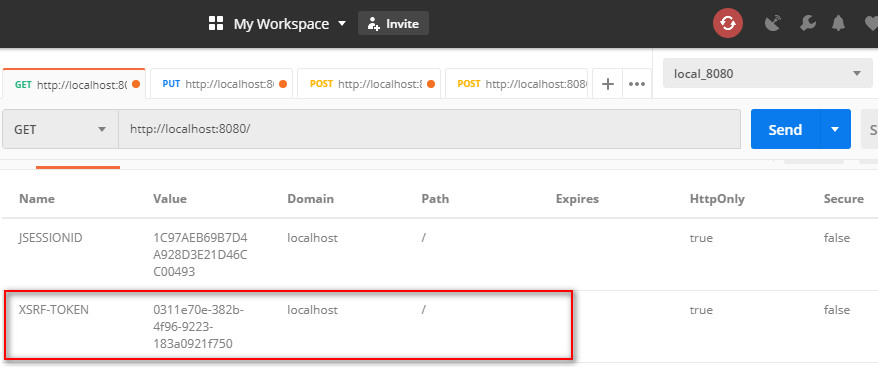The width and height of the screenshot is (878, 367).
Task: Open the tab options ellipsis menu
Action: coord(637,84)
